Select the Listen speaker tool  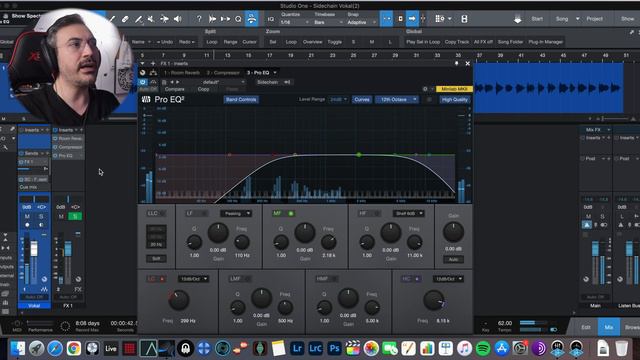pos(178,19)
